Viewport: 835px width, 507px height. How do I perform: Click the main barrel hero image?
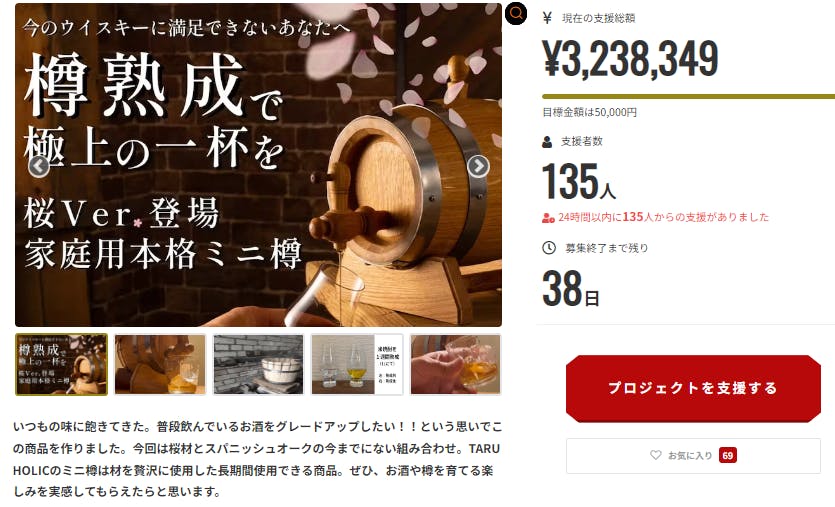tap(258, 165)
